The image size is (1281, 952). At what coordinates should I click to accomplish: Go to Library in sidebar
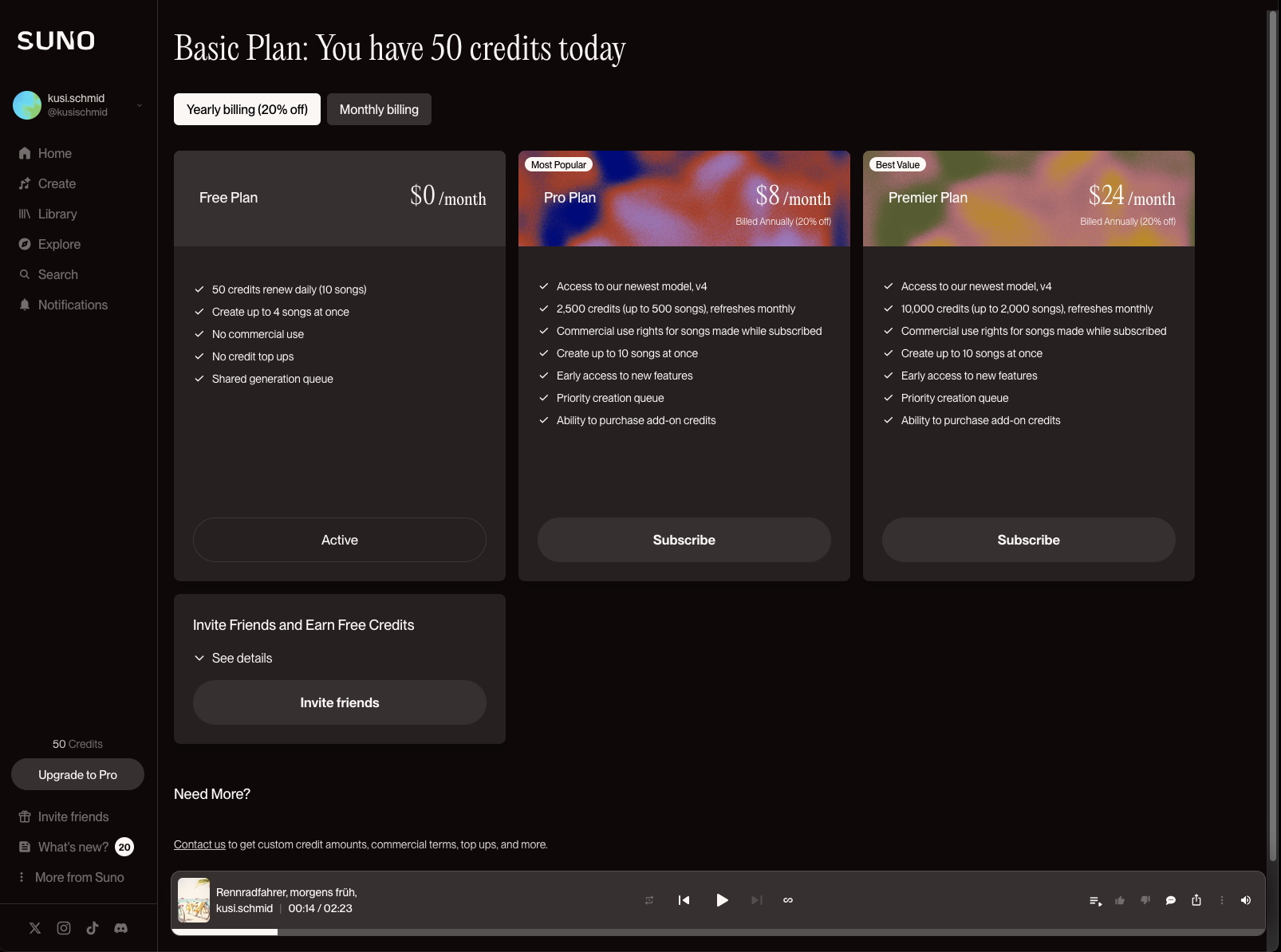click(x=48, y=214)
